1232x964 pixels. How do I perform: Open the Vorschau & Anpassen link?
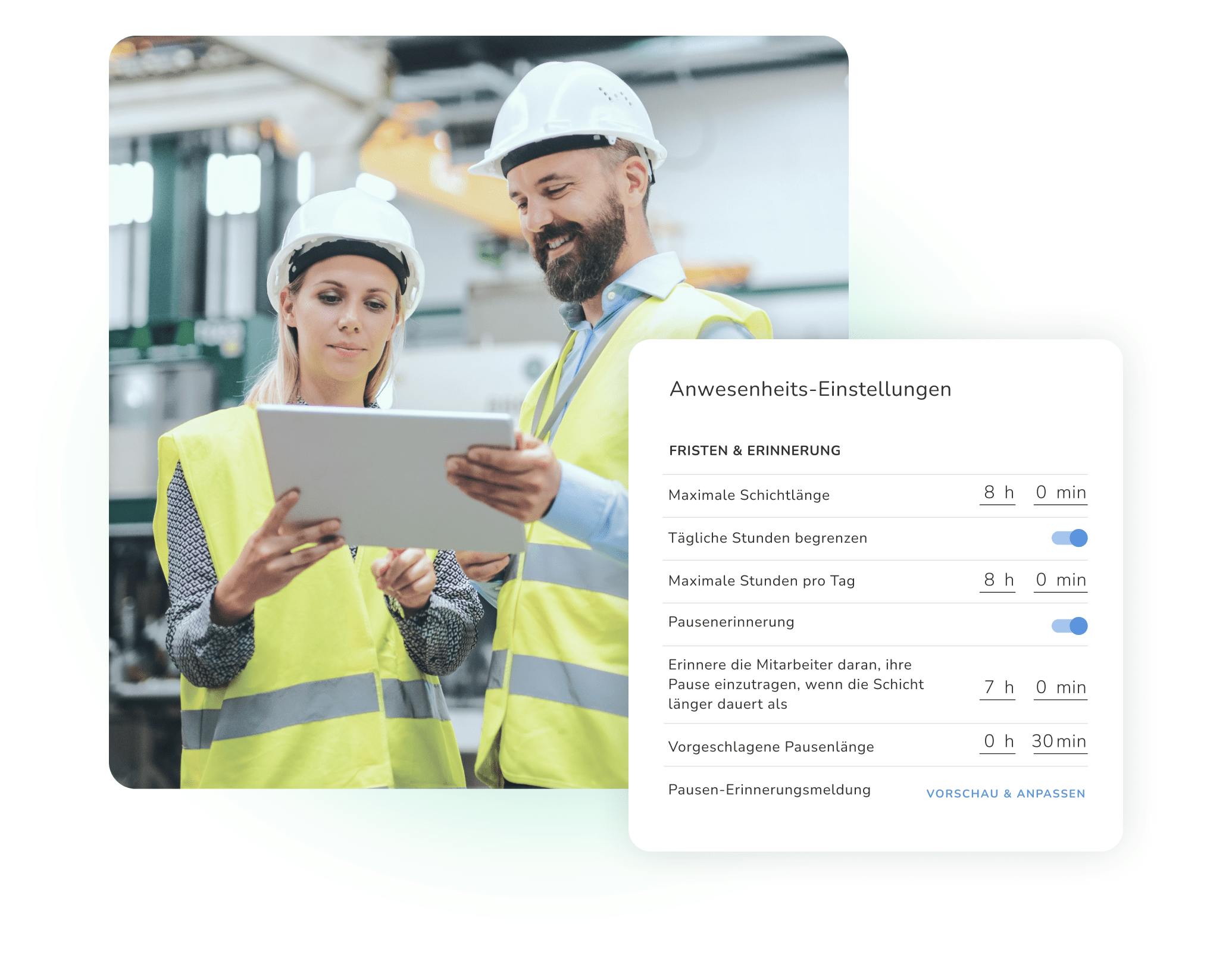click(x=1005, y=793)
